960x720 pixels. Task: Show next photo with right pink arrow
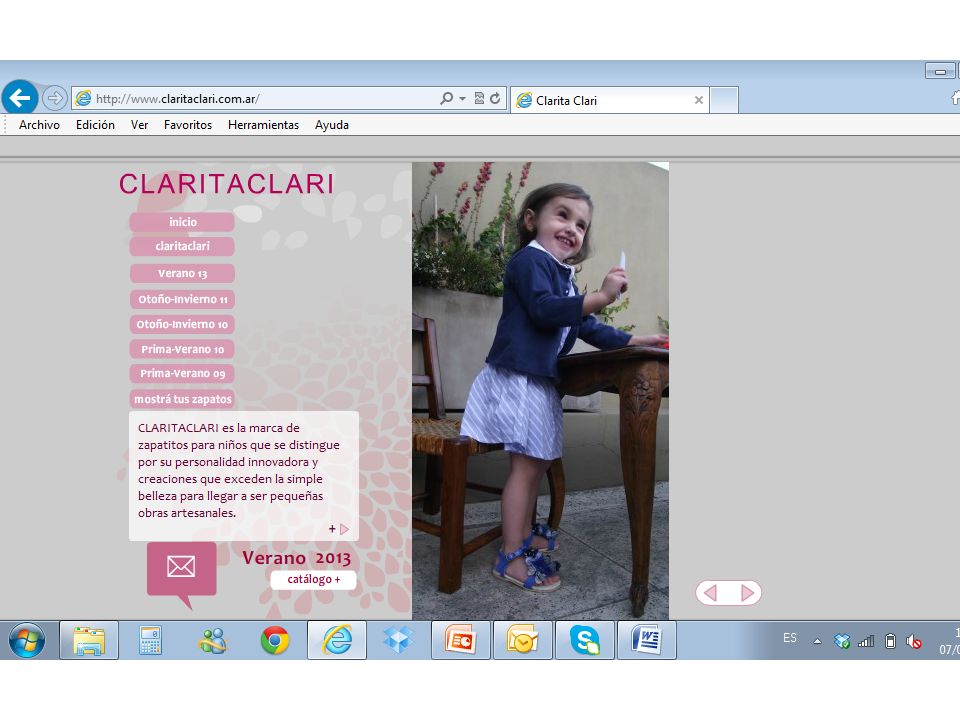click(x=747, y=593)
